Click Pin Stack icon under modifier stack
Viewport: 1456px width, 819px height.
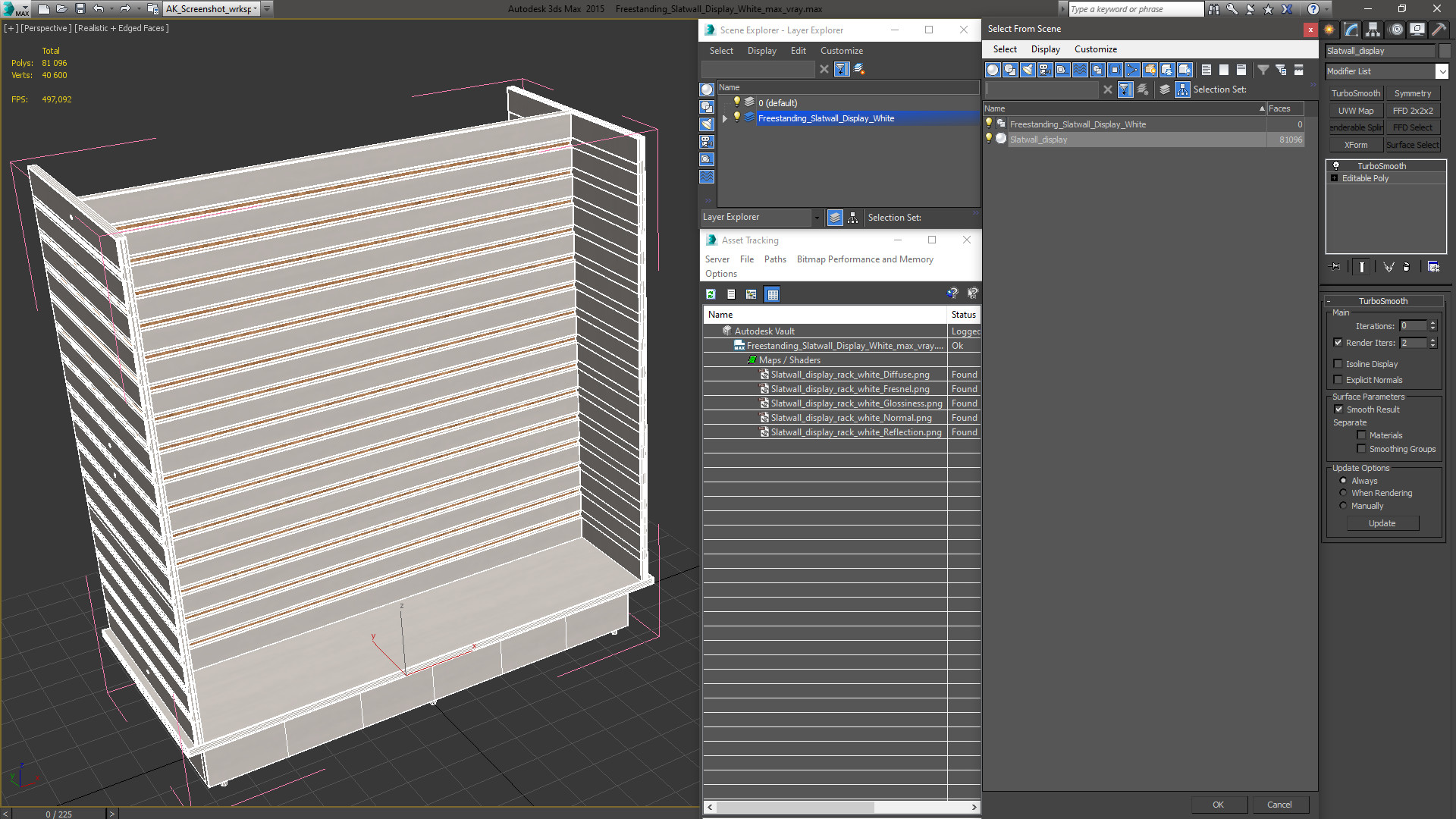pyautogui.click(x=1335, y=267)
